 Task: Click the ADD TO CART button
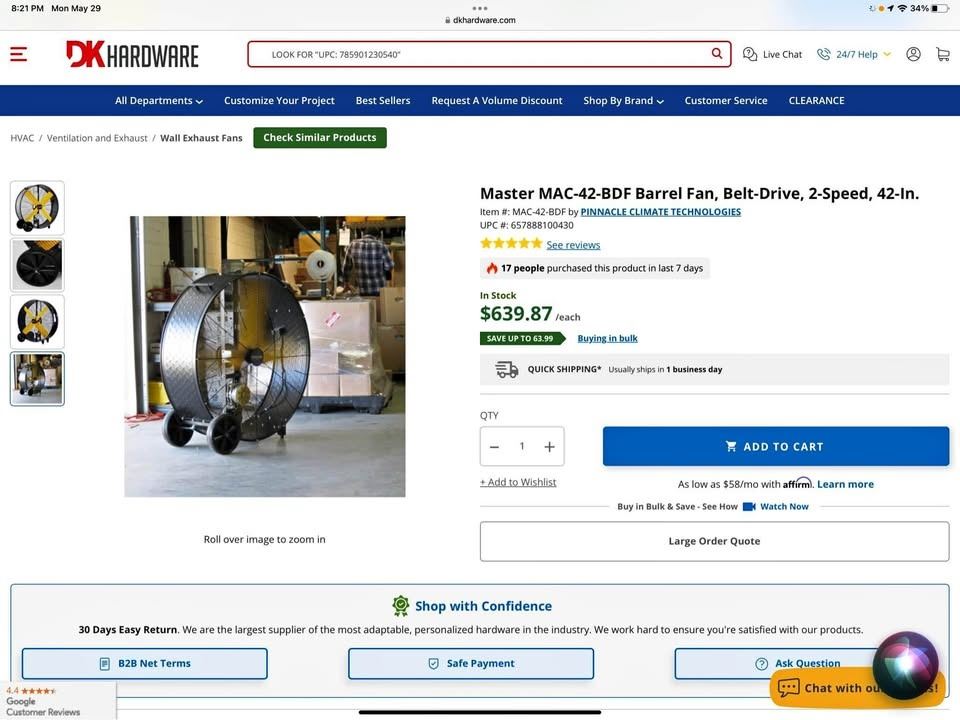point(775,447)
